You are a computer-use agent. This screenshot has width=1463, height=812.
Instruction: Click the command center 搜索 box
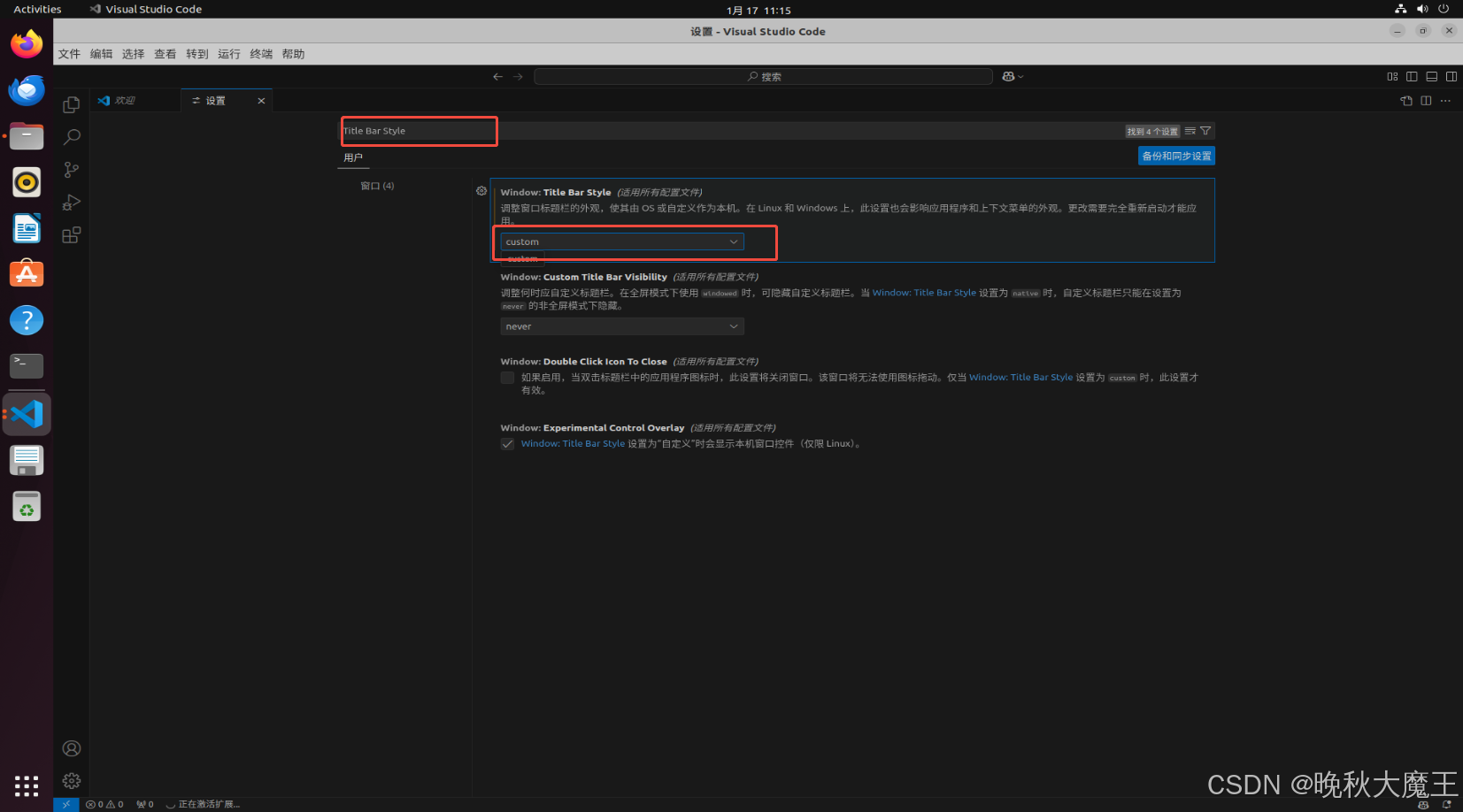(x=763, y=77)
